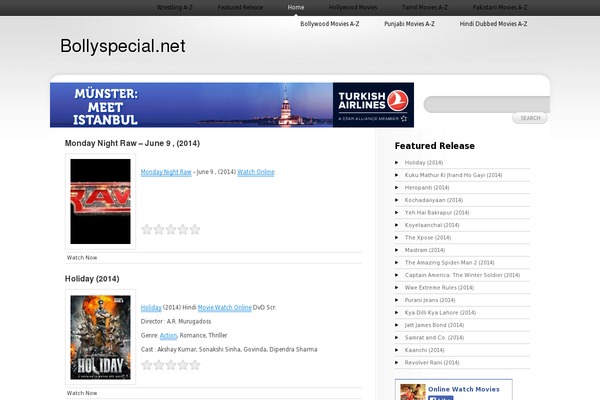Open Bollywood Movies A-Z submenu
Screen dimensions: 600x400
click(329, 24)
